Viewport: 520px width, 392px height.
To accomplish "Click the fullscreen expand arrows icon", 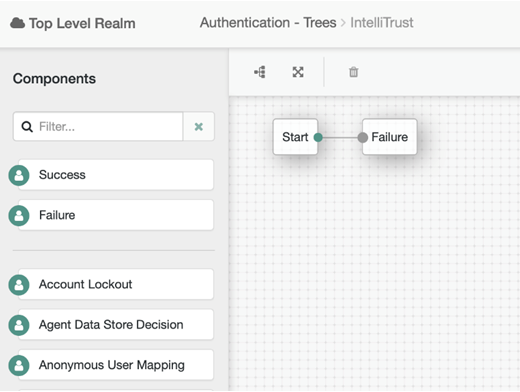I will tap(298, 72).
